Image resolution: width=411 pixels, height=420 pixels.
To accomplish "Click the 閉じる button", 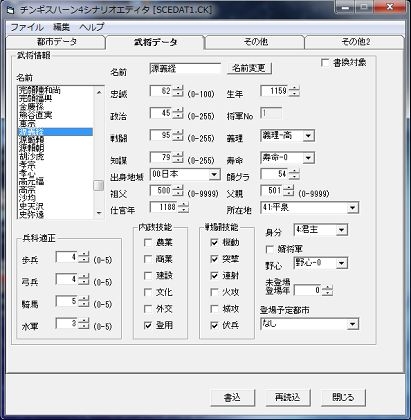I will click(x=343, y=397).
